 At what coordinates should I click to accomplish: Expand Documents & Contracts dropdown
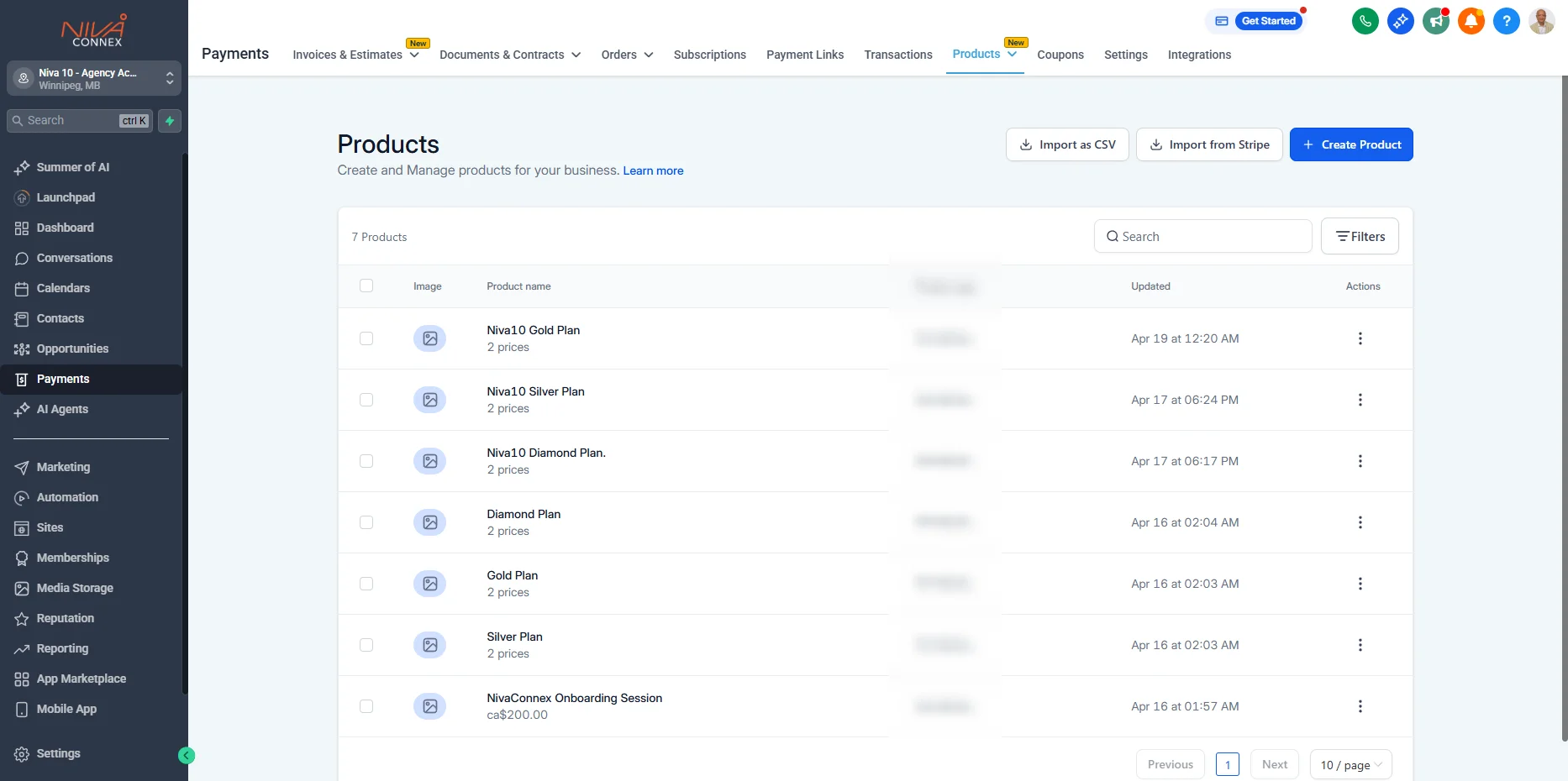coord(510,55)
